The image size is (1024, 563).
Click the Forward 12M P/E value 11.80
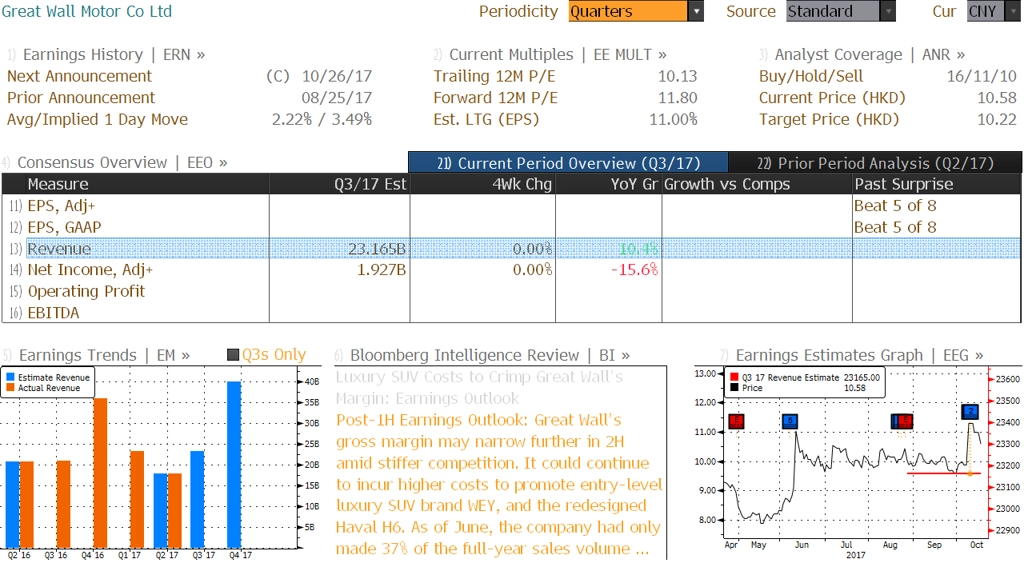[x=677, y=98]
